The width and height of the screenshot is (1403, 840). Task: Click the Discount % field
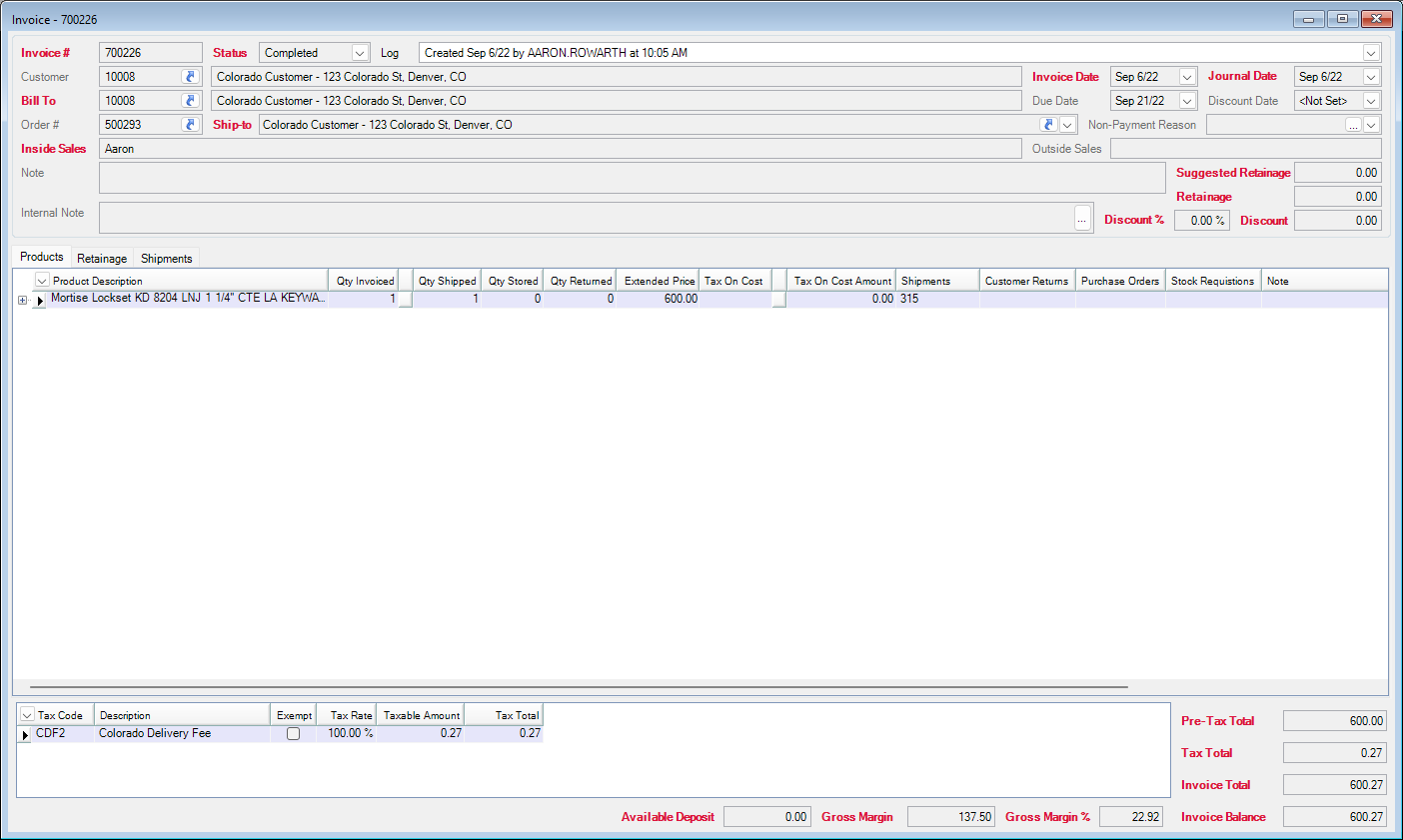click(1201, 221)
